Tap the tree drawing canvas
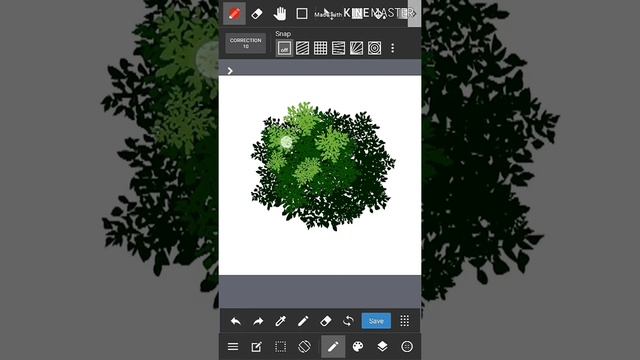The image size is (640, 360). click(x=320, y=175)
